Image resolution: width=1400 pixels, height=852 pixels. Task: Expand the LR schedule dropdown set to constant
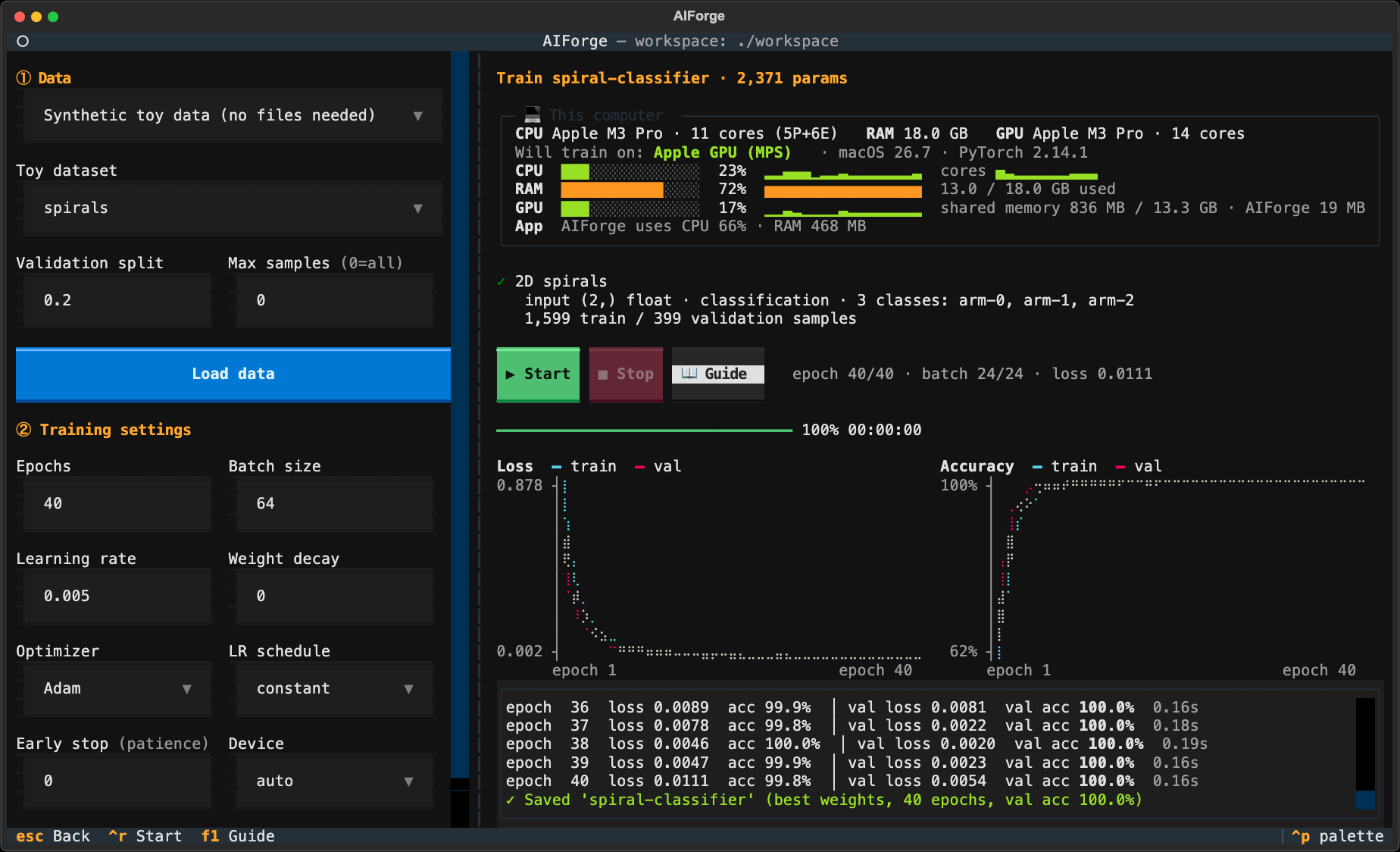(x=334, y=688)
